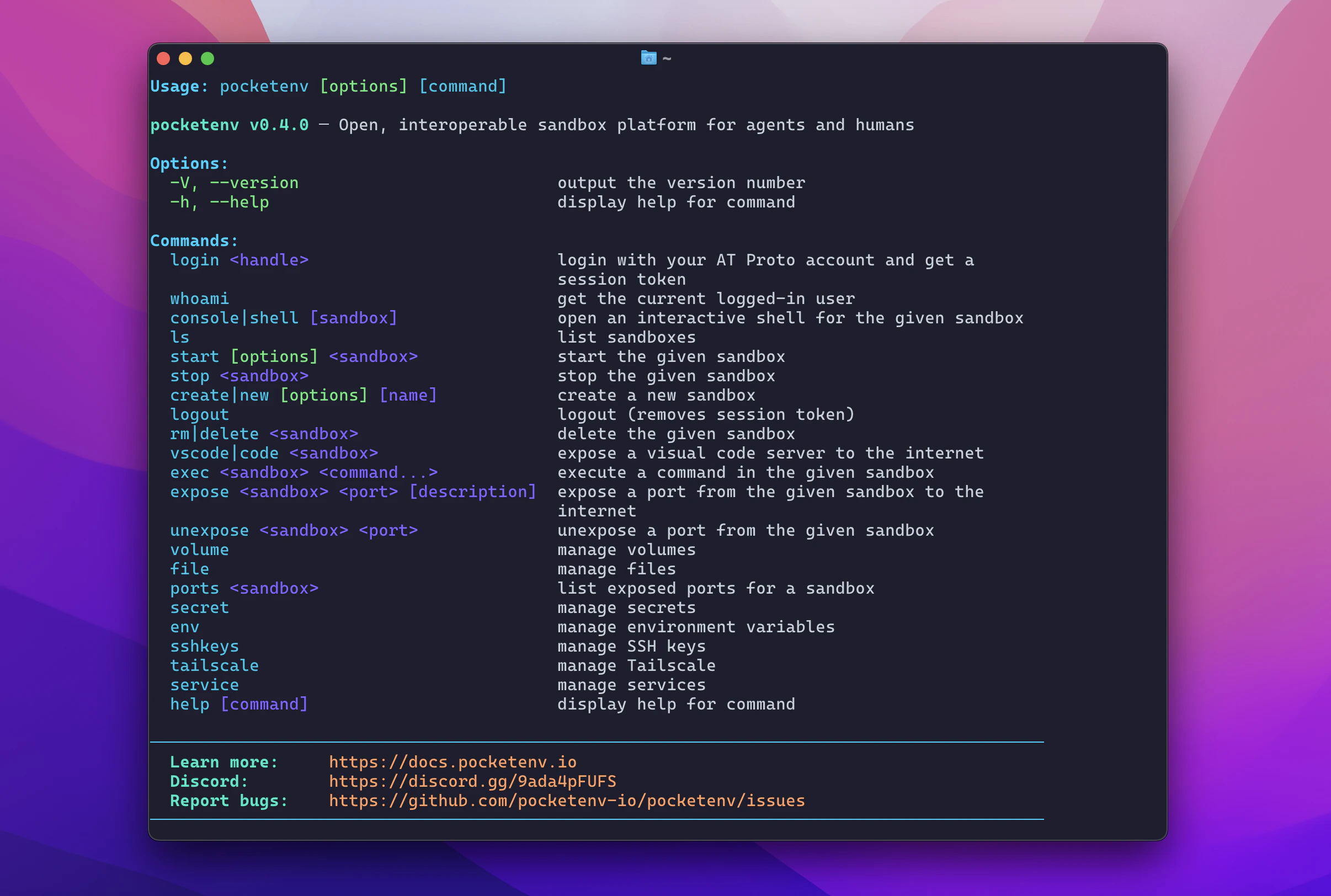
Task: Click the start [options] <sandbox> command
Action: [x=294, y=356]
